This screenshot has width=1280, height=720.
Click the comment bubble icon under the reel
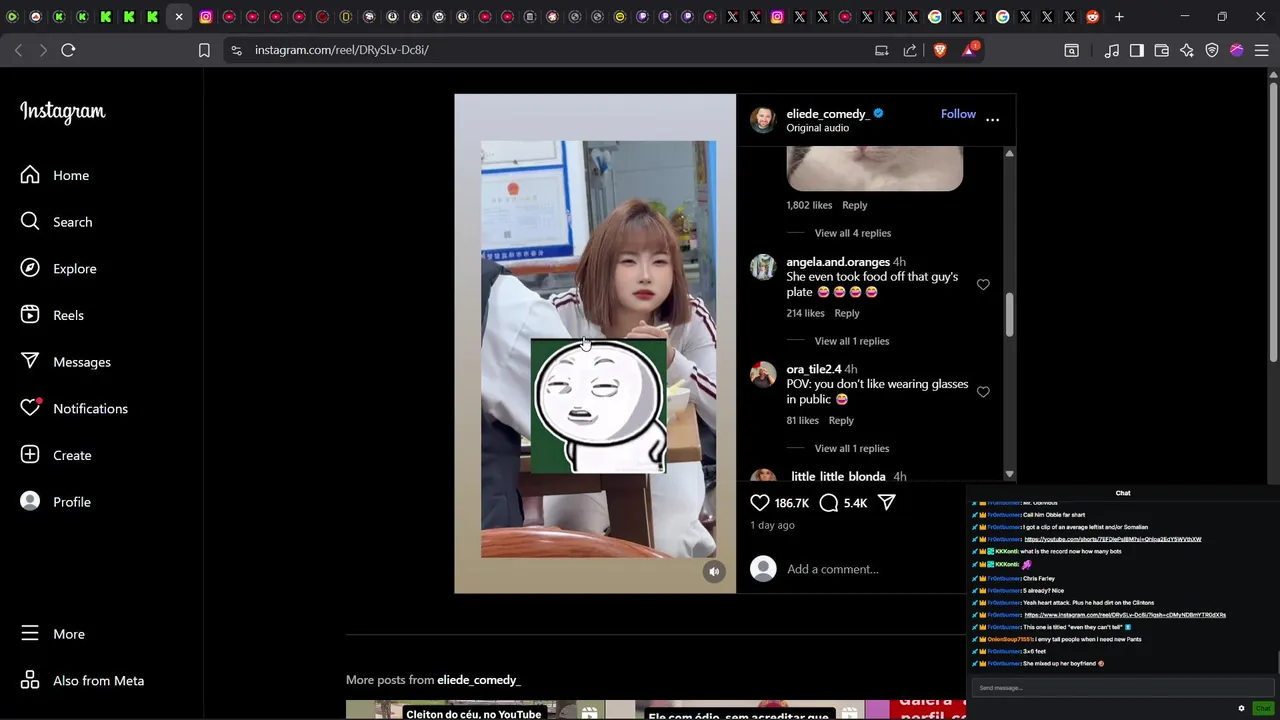pos(829,503)
